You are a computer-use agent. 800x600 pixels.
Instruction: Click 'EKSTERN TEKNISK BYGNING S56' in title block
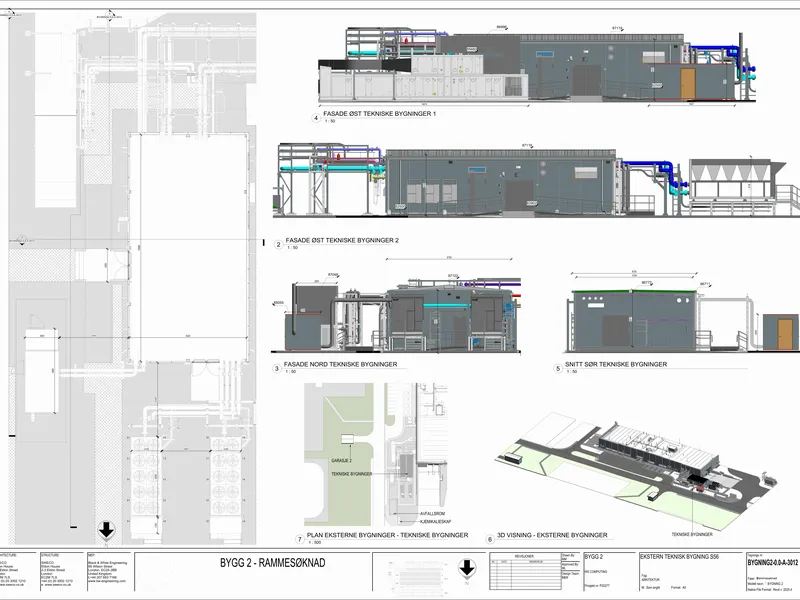679,557
